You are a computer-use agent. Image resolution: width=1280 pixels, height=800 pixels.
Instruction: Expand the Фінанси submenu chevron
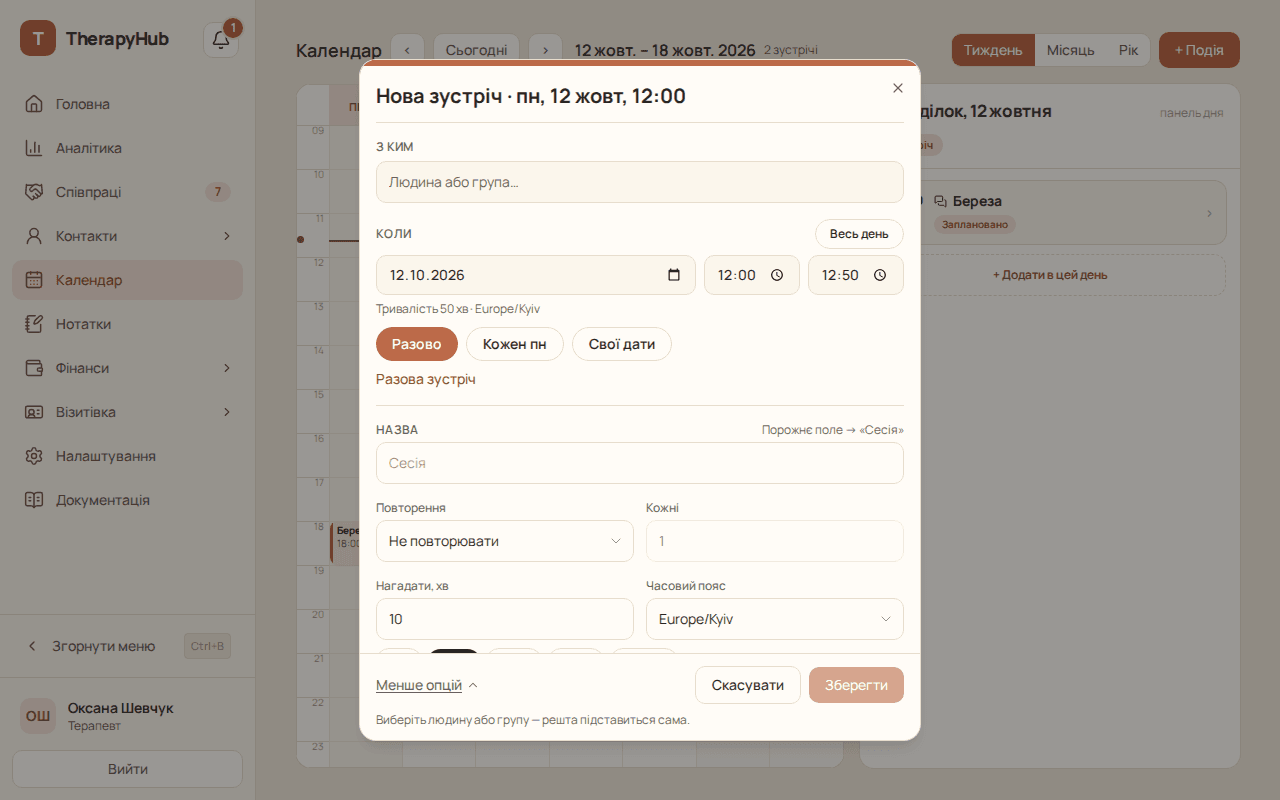(x=227, y=368)
